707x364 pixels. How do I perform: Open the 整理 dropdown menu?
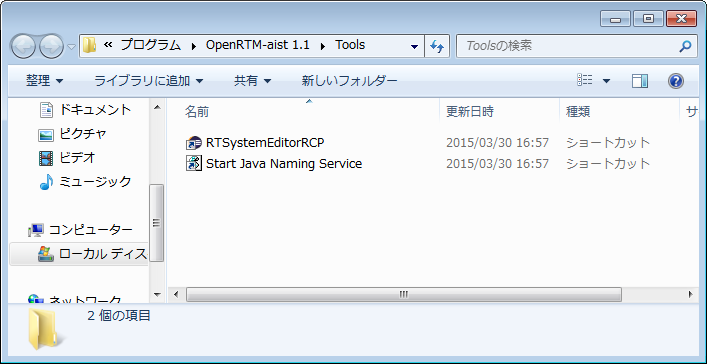tap(45, 81)
